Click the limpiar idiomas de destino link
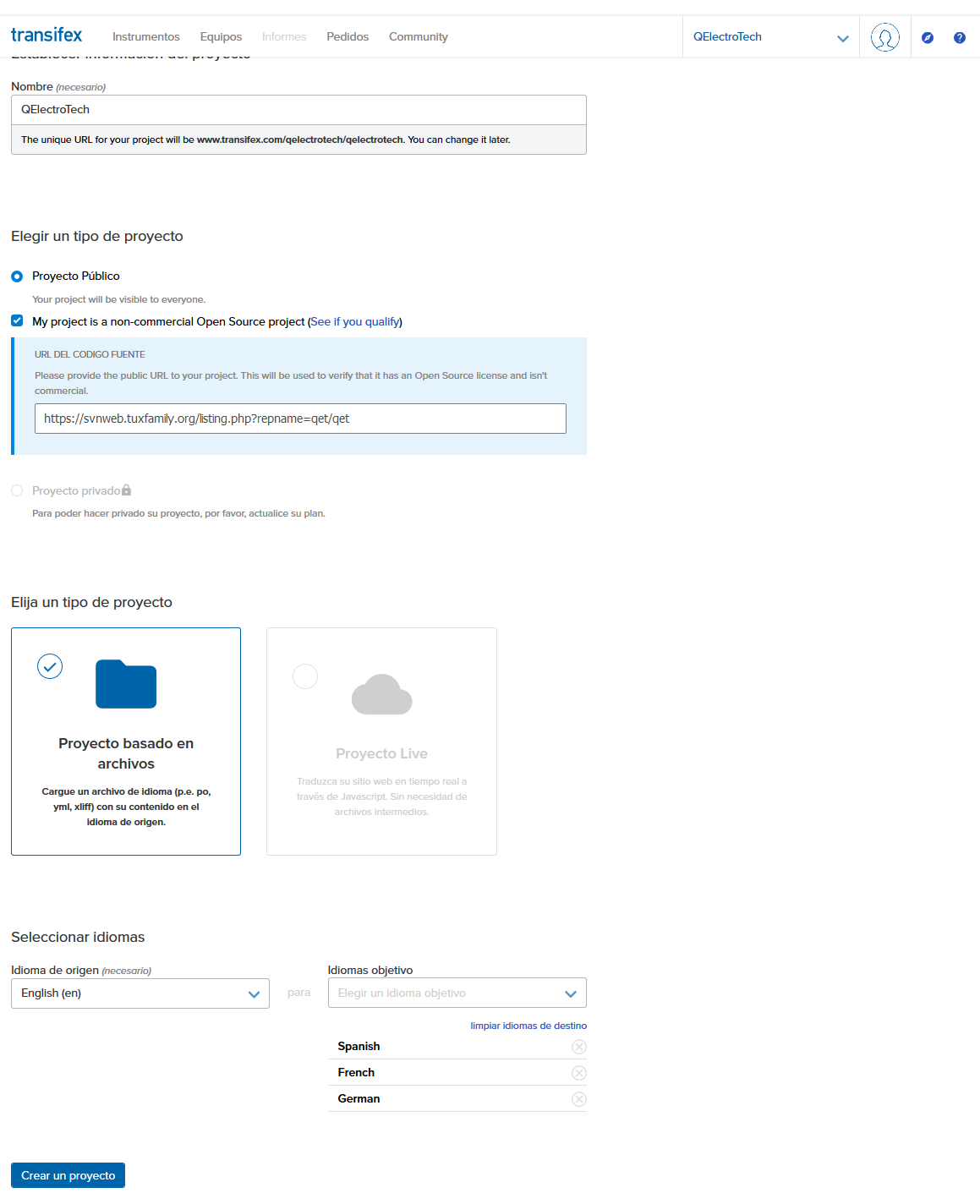Image resolution: width=980 pixels, height=1204 pixels. click(528, 1026)
